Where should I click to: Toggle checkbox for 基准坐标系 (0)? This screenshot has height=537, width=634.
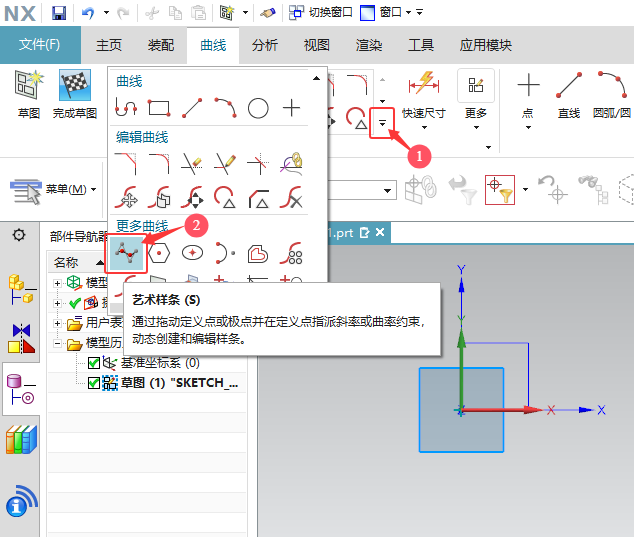(x=94, y=363)
